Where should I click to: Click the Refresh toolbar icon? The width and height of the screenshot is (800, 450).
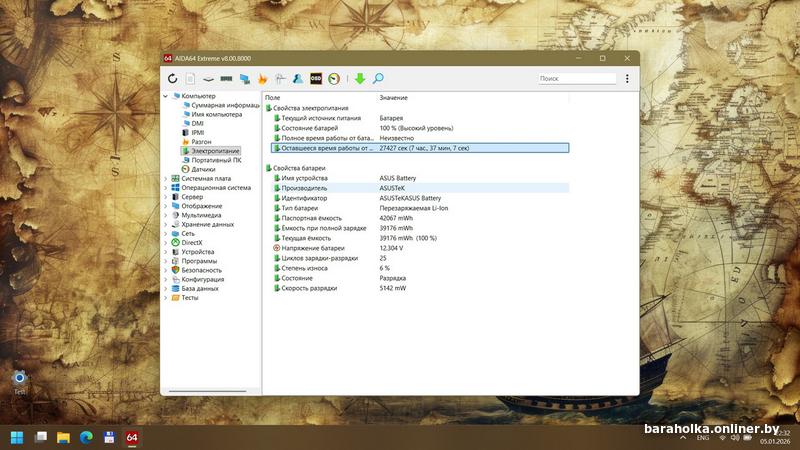[172, 78]
